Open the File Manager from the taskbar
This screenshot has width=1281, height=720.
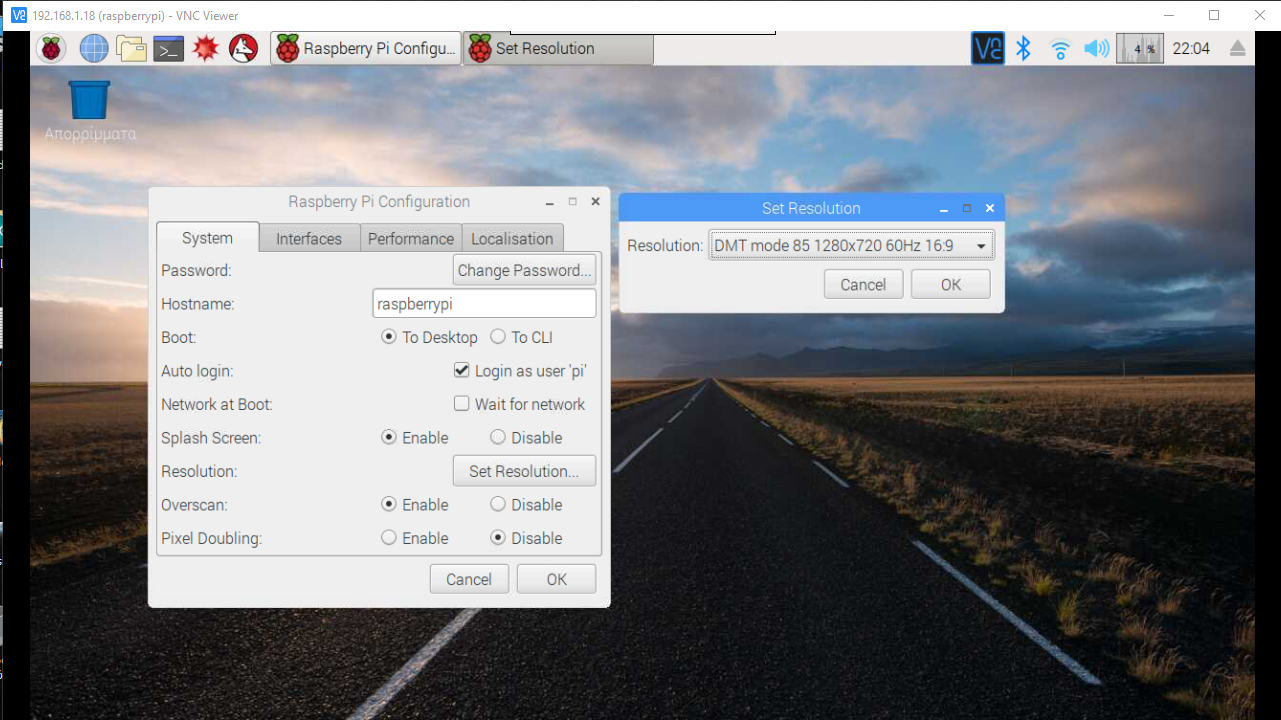(x=133, y=47)
